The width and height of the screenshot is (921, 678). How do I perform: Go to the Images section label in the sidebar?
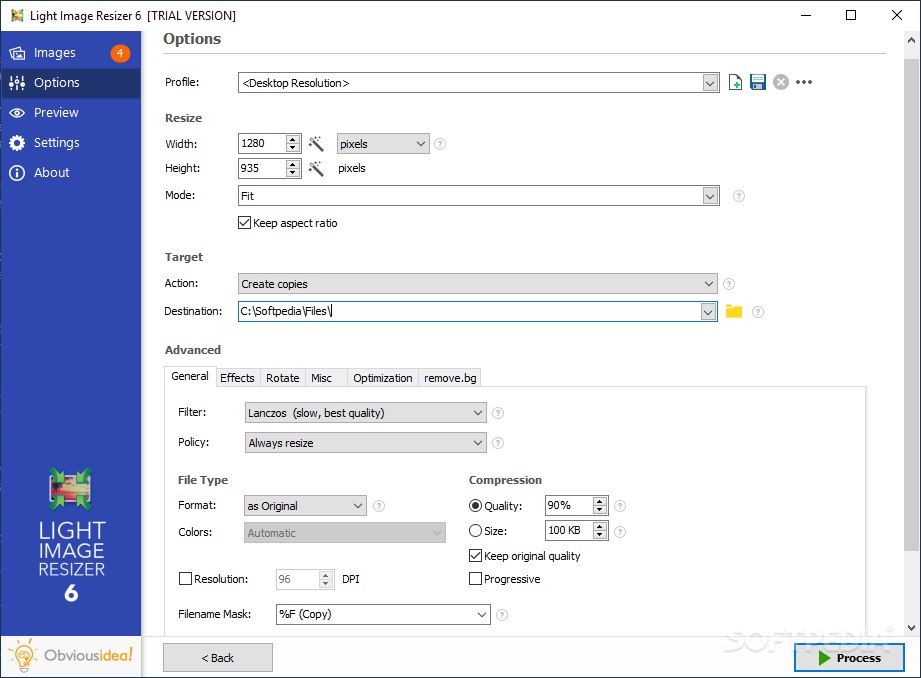point(55,53)
